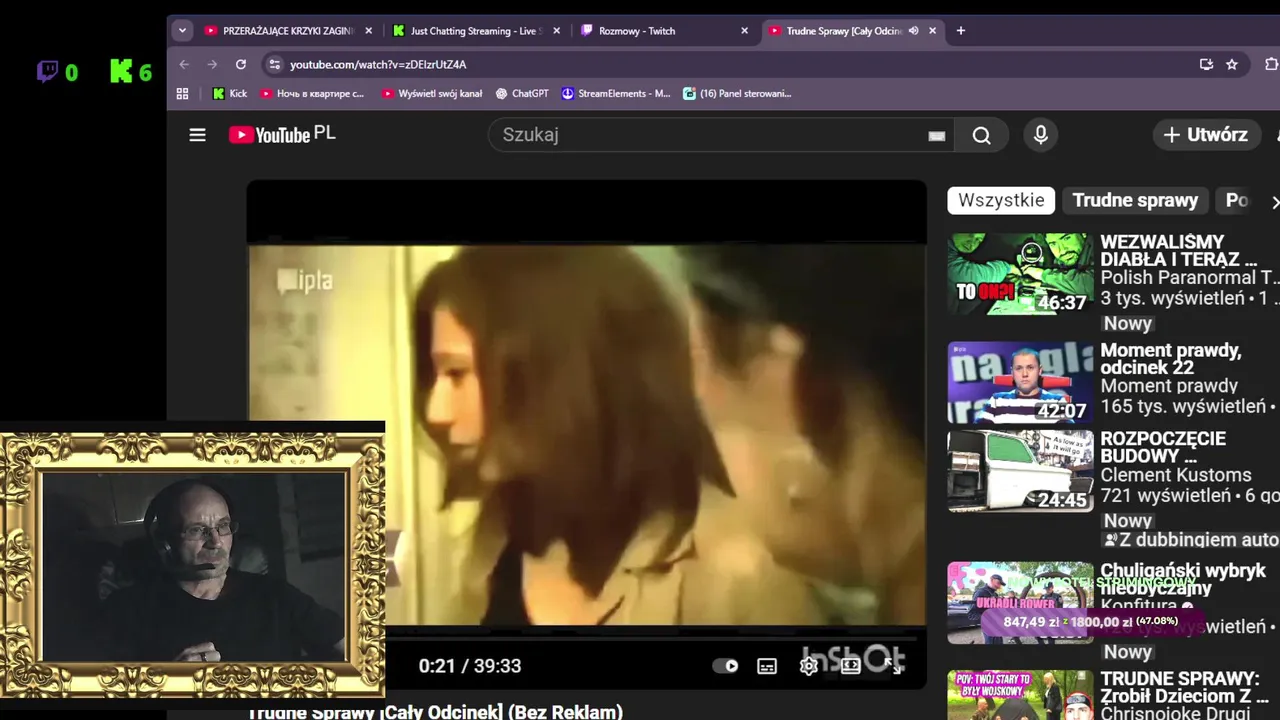This screenshot has width=1280, height=720.
Task: Install app icon in address bar
Action: tap(1206, 64)
